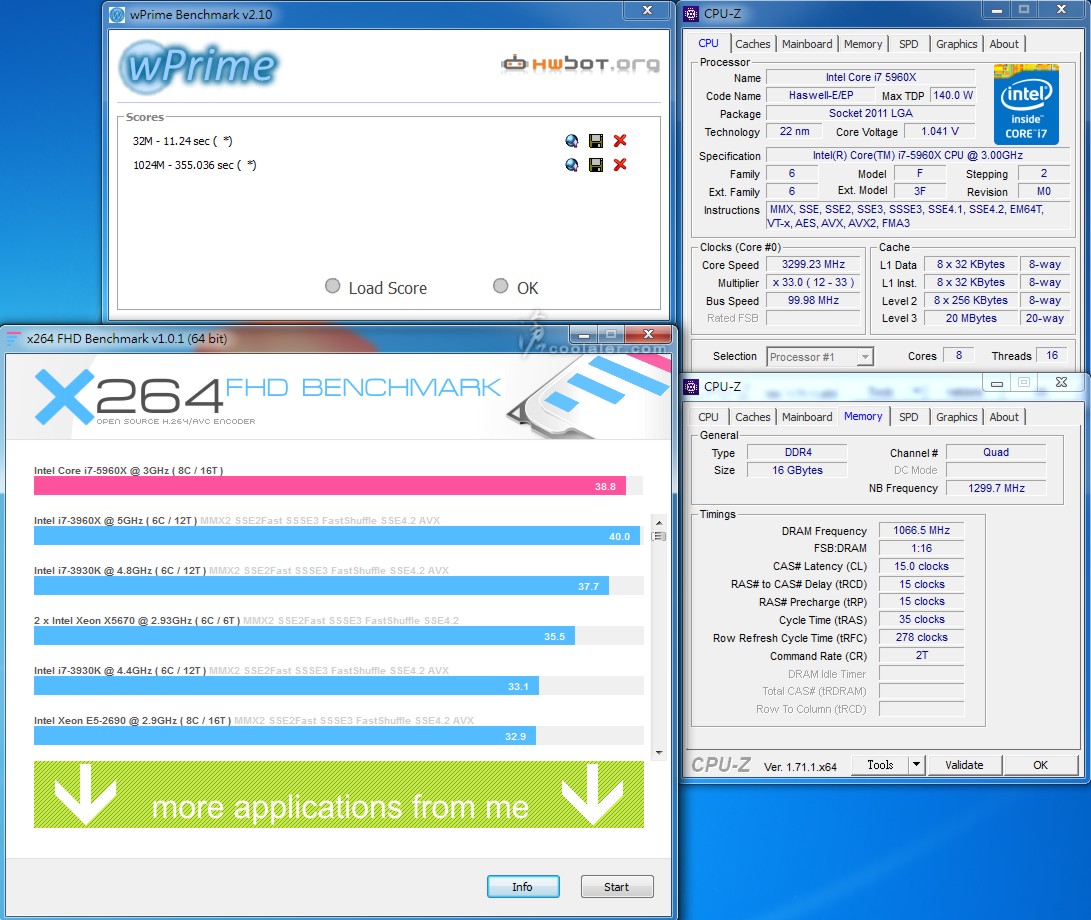The height and width of the screenshot is (920, 1091).
Task: Click the 32M - 11.24 sec score entry
Action: 182,141
